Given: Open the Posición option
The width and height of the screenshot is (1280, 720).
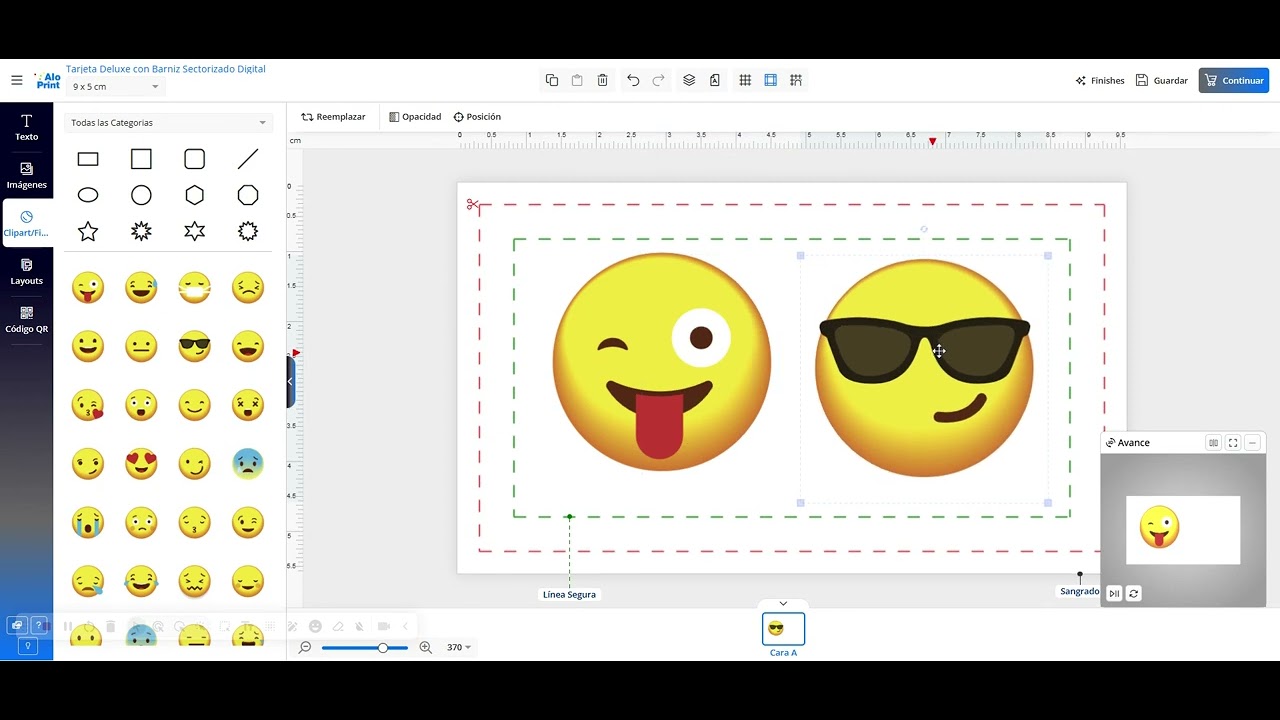Looking at the screenshot, I should [x=477, y=117].
